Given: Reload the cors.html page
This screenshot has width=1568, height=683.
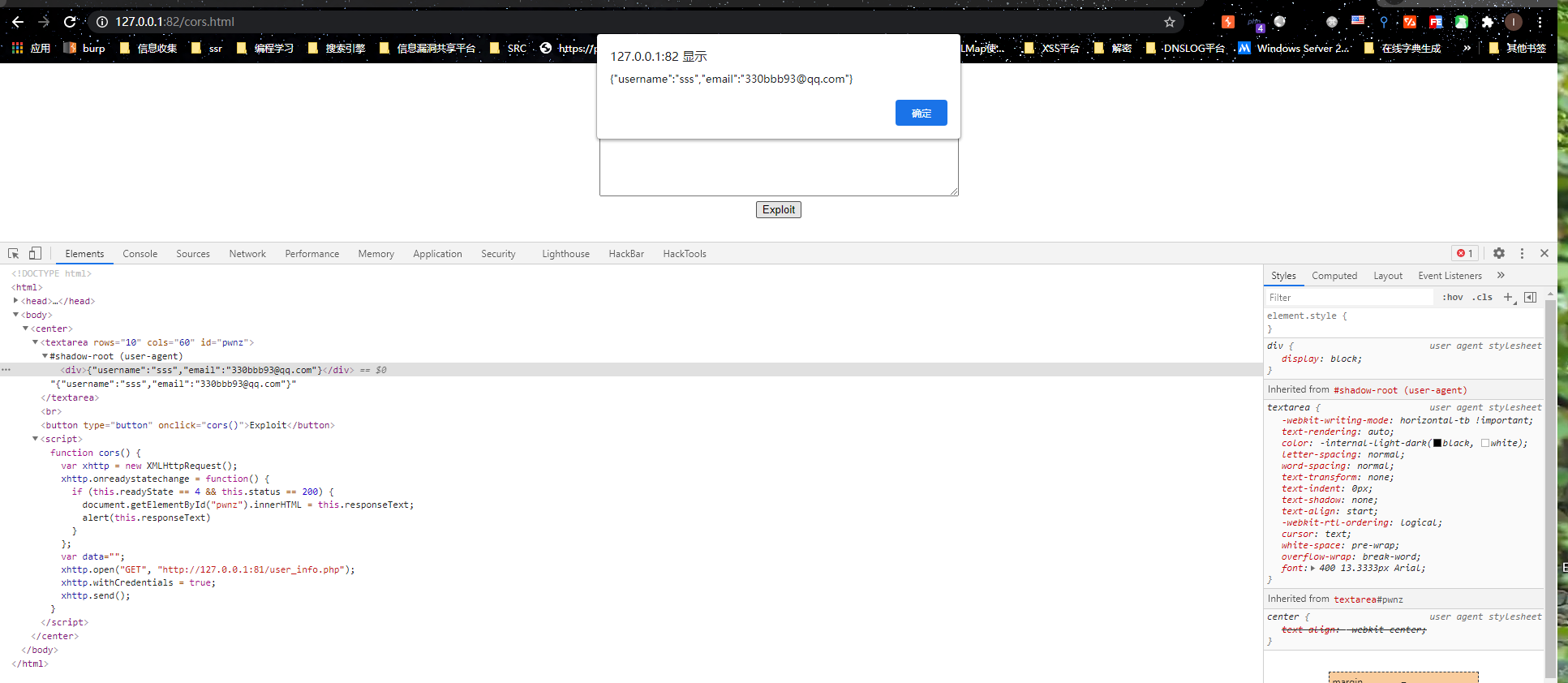Looking at the screenshot, I should [x=70, y=22].
